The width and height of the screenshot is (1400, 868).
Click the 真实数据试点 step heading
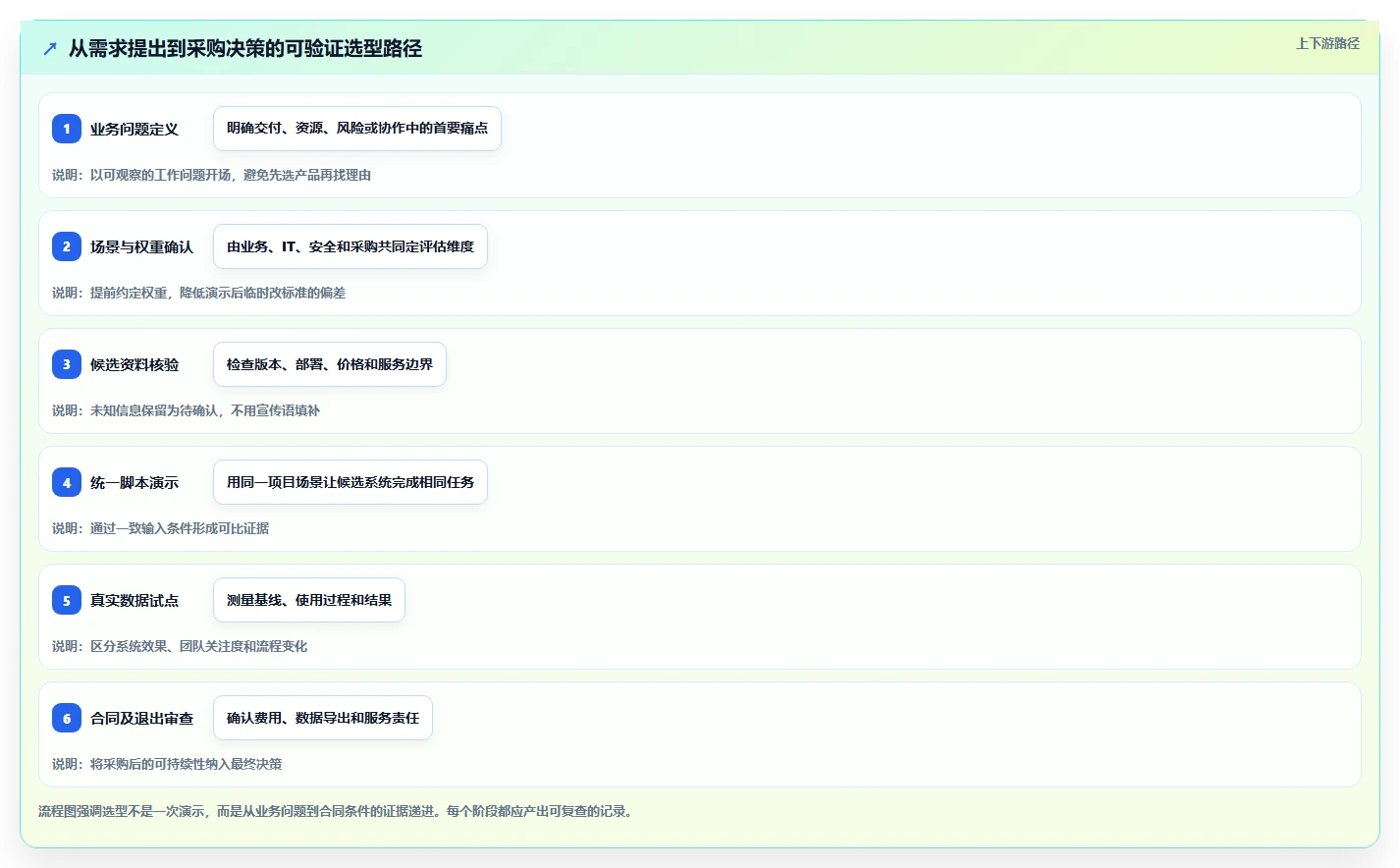(135, 600)
